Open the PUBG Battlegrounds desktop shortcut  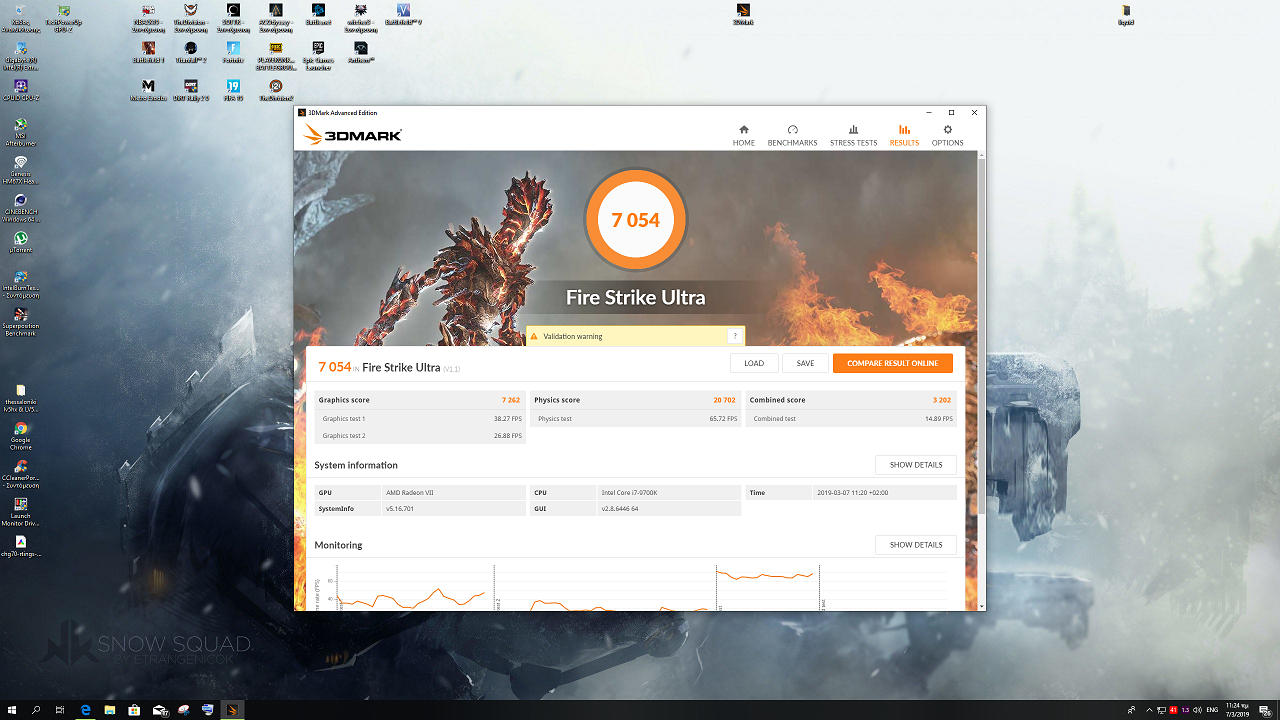click(275, 55)
